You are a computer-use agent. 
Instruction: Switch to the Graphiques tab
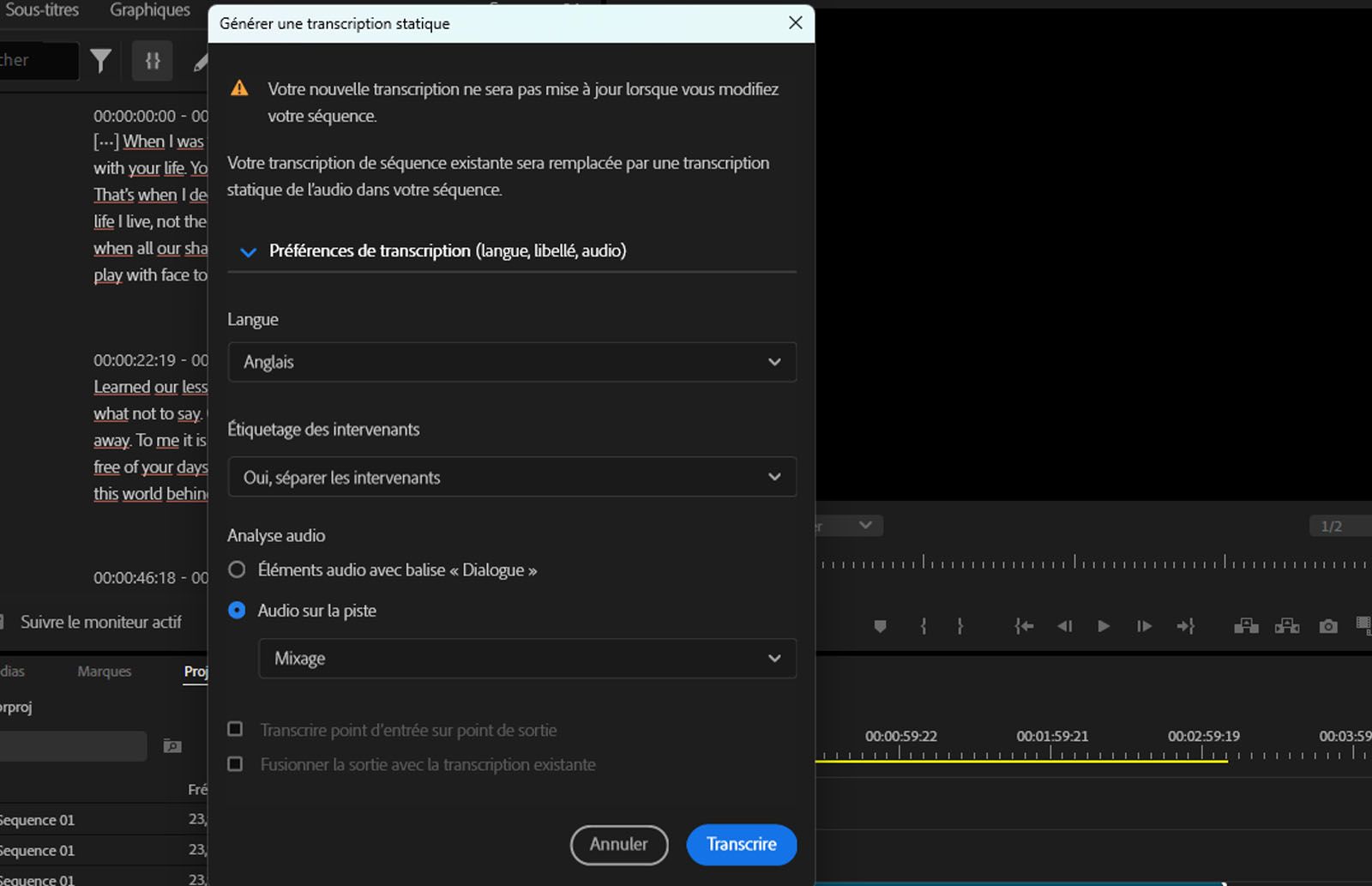click(x=148, y=10)
